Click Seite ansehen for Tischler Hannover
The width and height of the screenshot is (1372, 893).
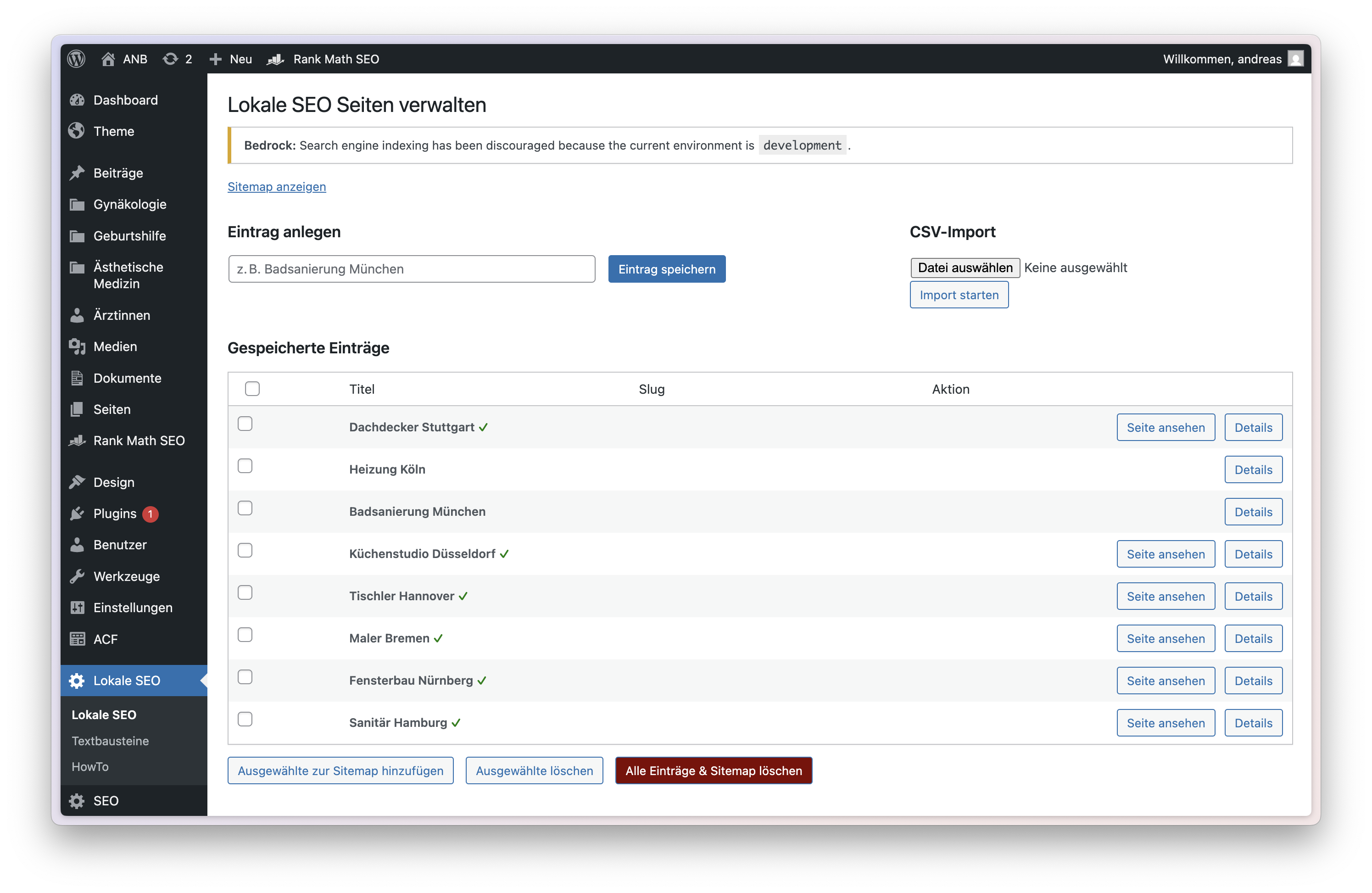(x=1166, y=597)
